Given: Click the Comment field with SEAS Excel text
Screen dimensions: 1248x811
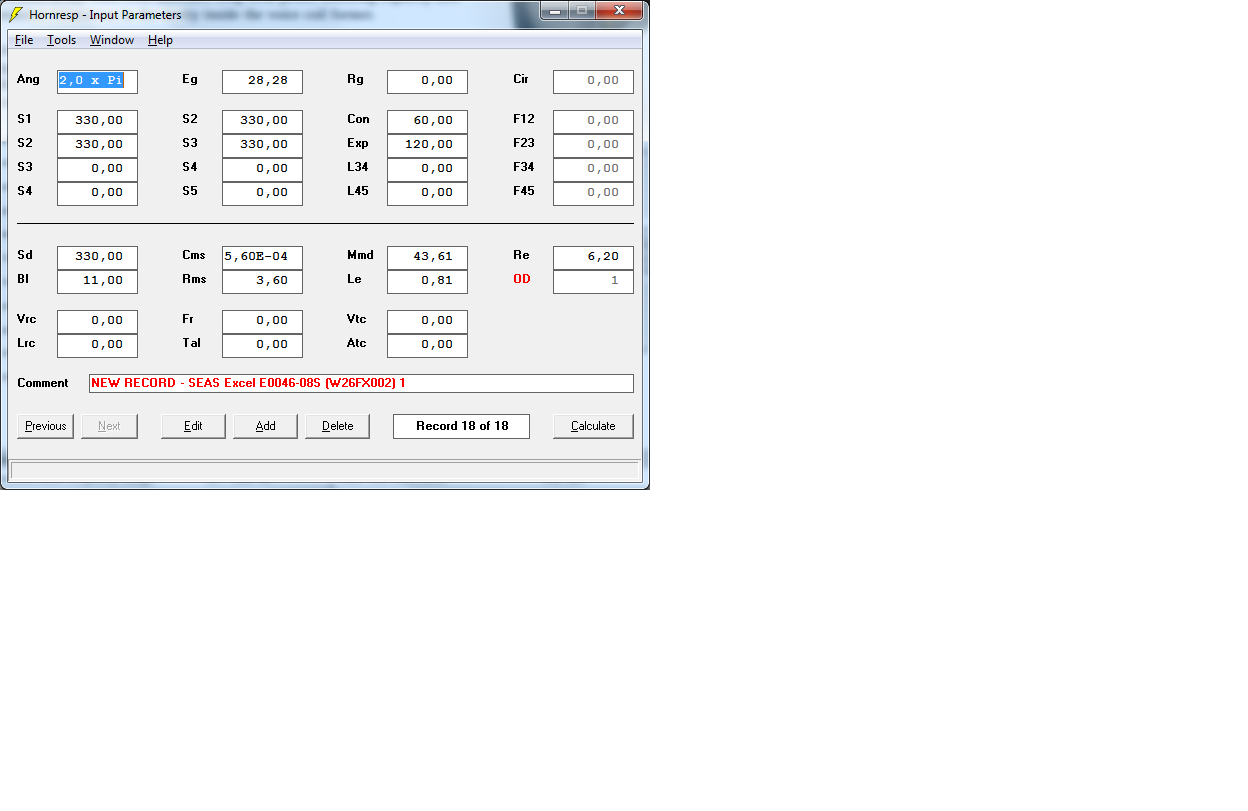Looking at the screenshot, I should pyautogui.click(x=361, y=383).
